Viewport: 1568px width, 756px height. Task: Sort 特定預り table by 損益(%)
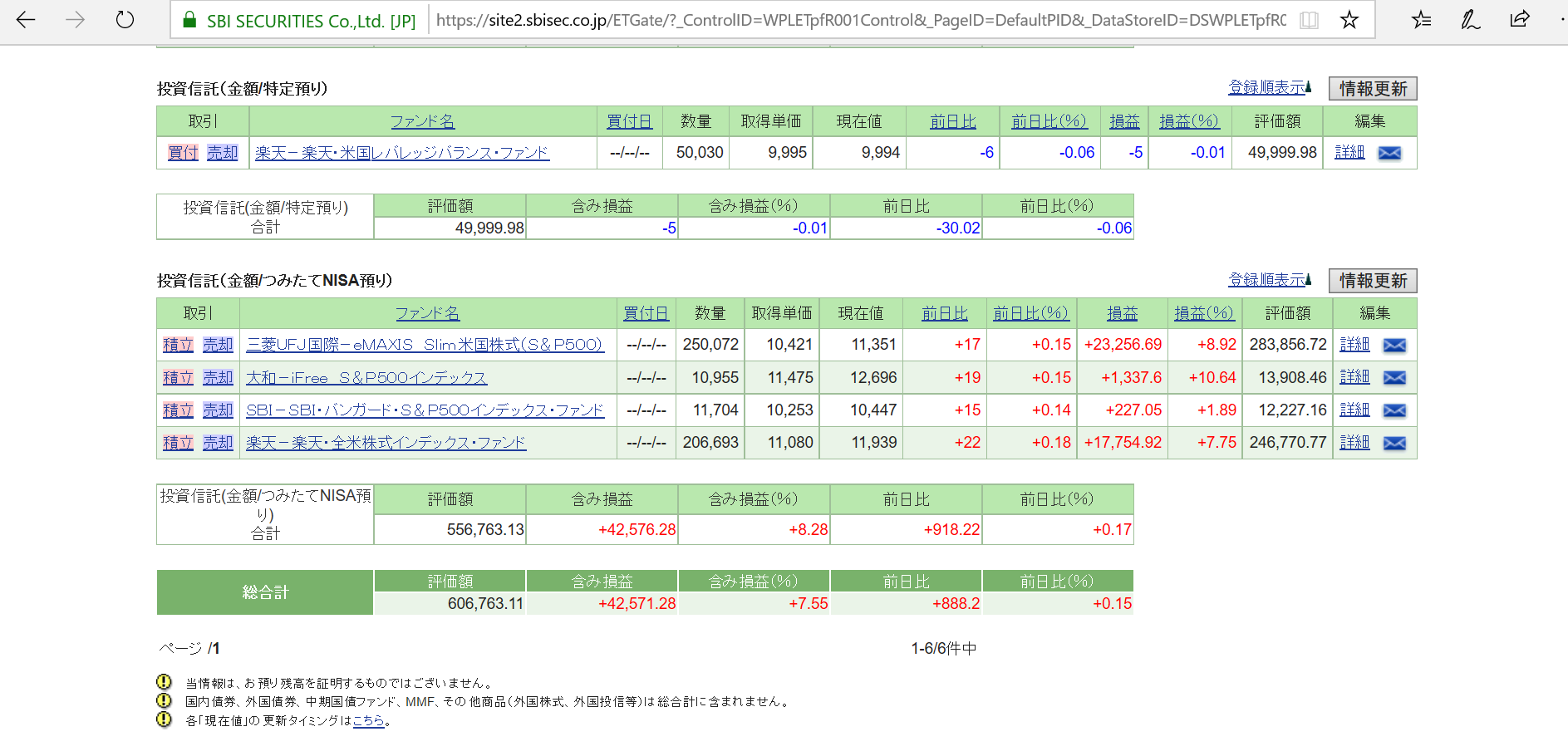click(1189, 121)
